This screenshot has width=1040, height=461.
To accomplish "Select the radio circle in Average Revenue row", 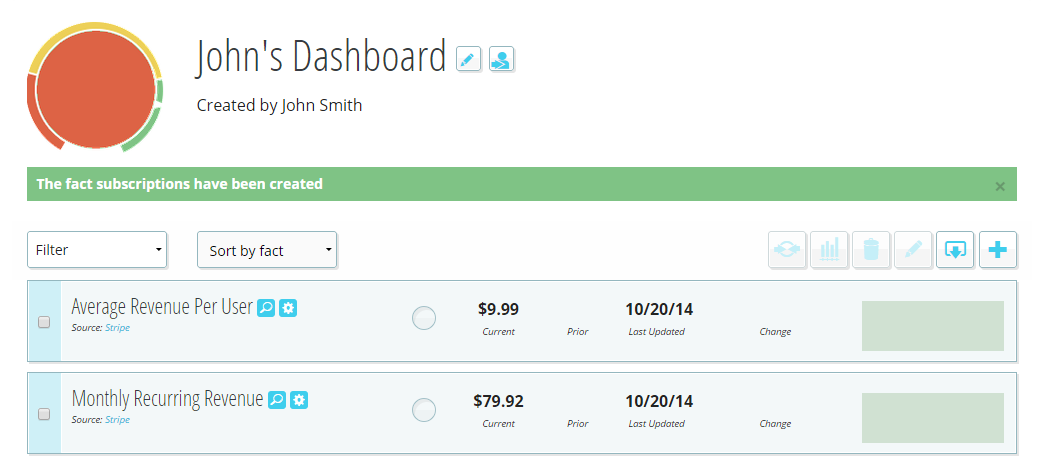I will 424,318.
